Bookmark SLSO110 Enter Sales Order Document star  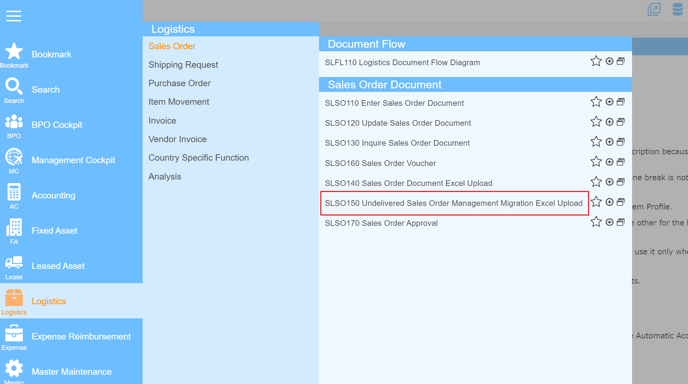click(596, 102)
